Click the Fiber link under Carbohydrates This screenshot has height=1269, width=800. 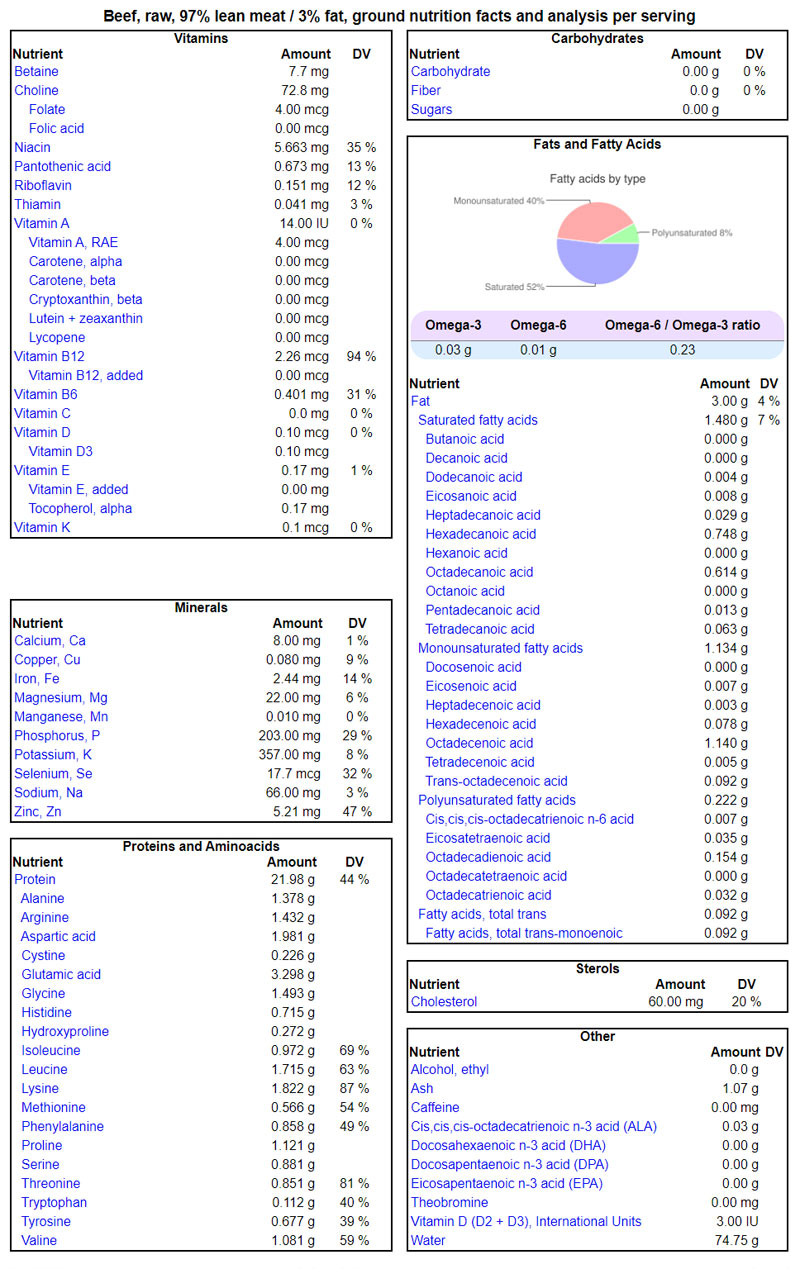pos(427,90)
